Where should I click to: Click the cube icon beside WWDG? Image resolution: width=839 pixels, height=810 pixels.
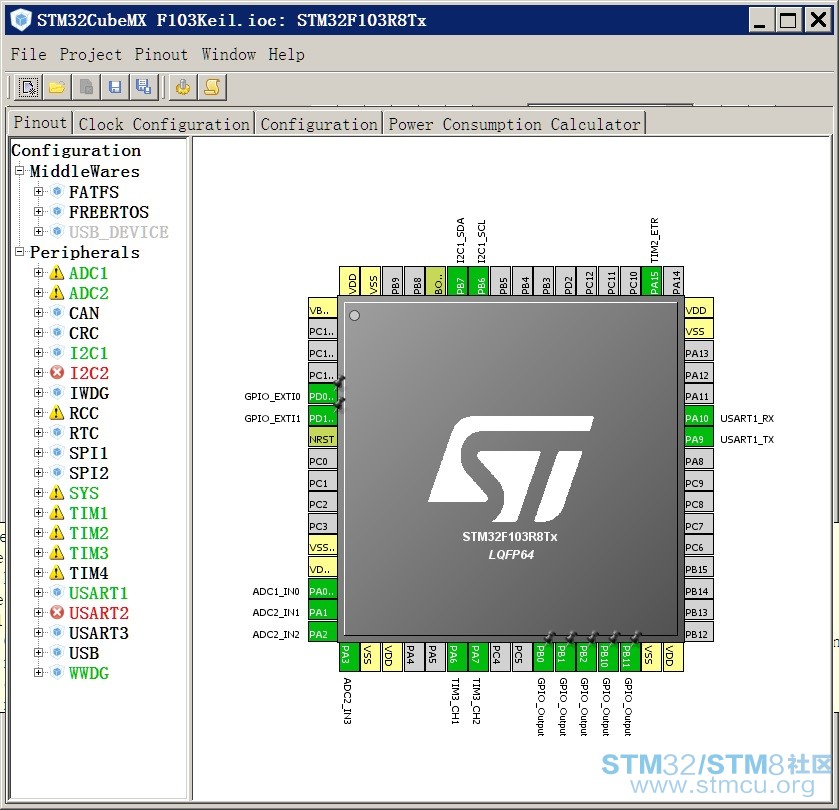point(57,673)
